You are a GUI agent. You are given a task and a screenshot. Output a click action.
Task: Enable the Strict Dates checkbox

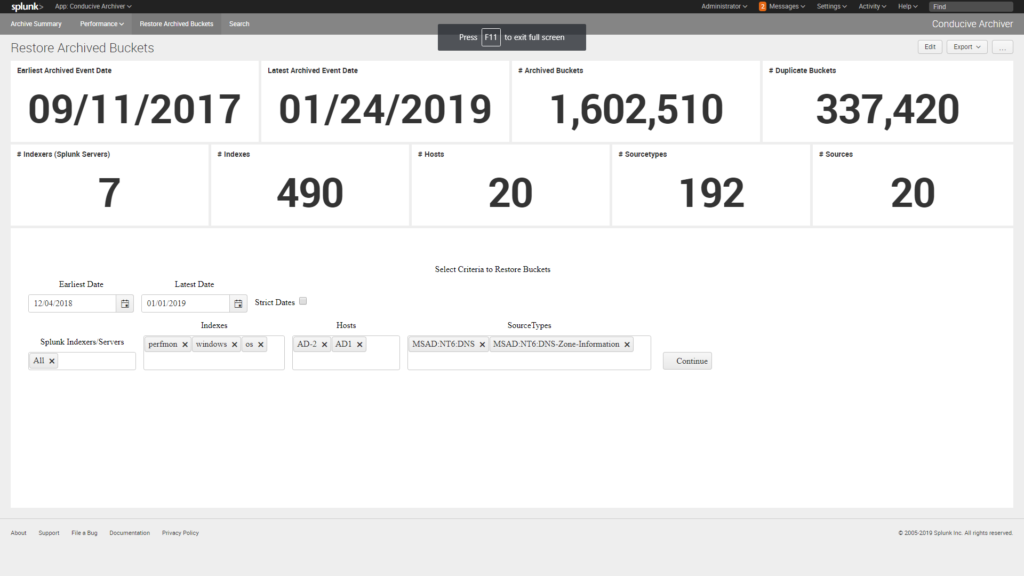[301, 301]
